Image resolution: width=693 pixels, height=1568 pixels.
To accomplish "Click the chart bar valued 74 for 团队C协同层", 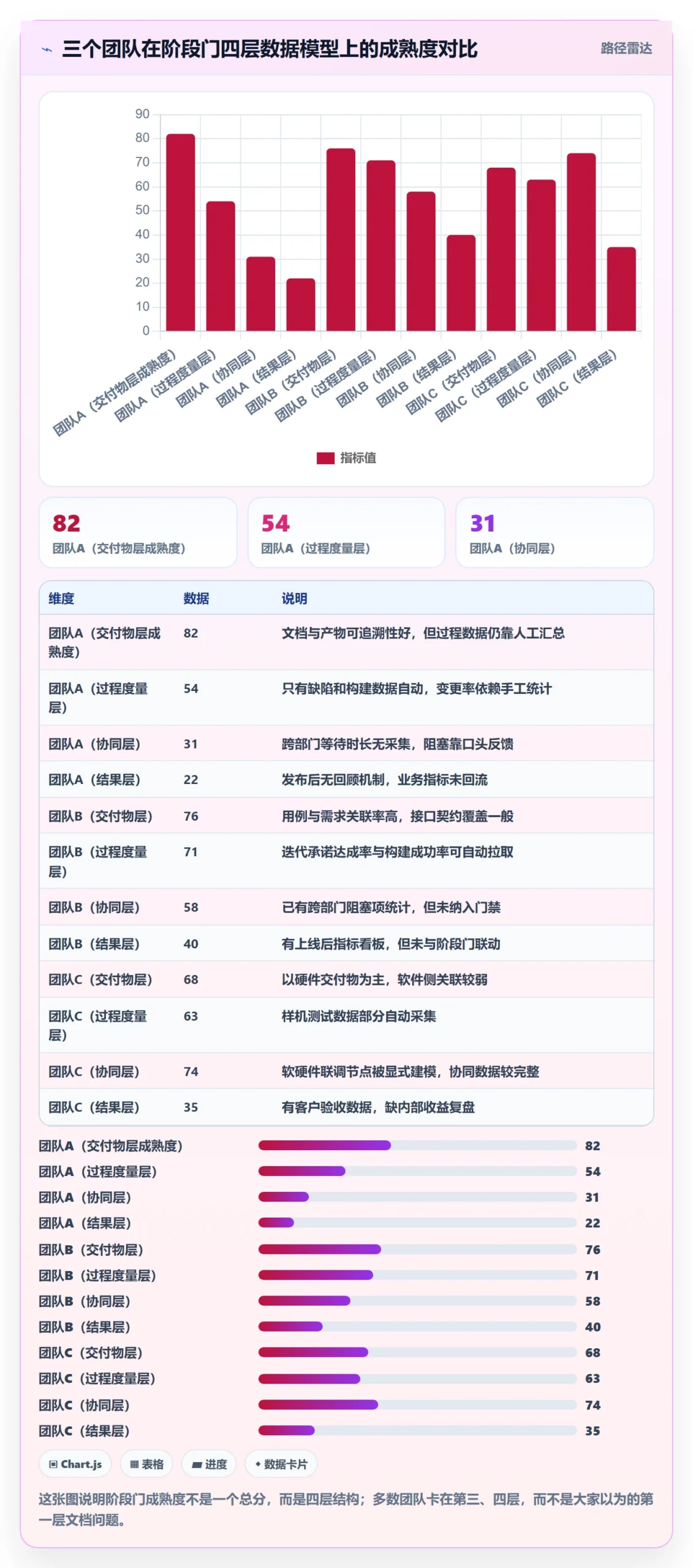I will pos(581,242).
